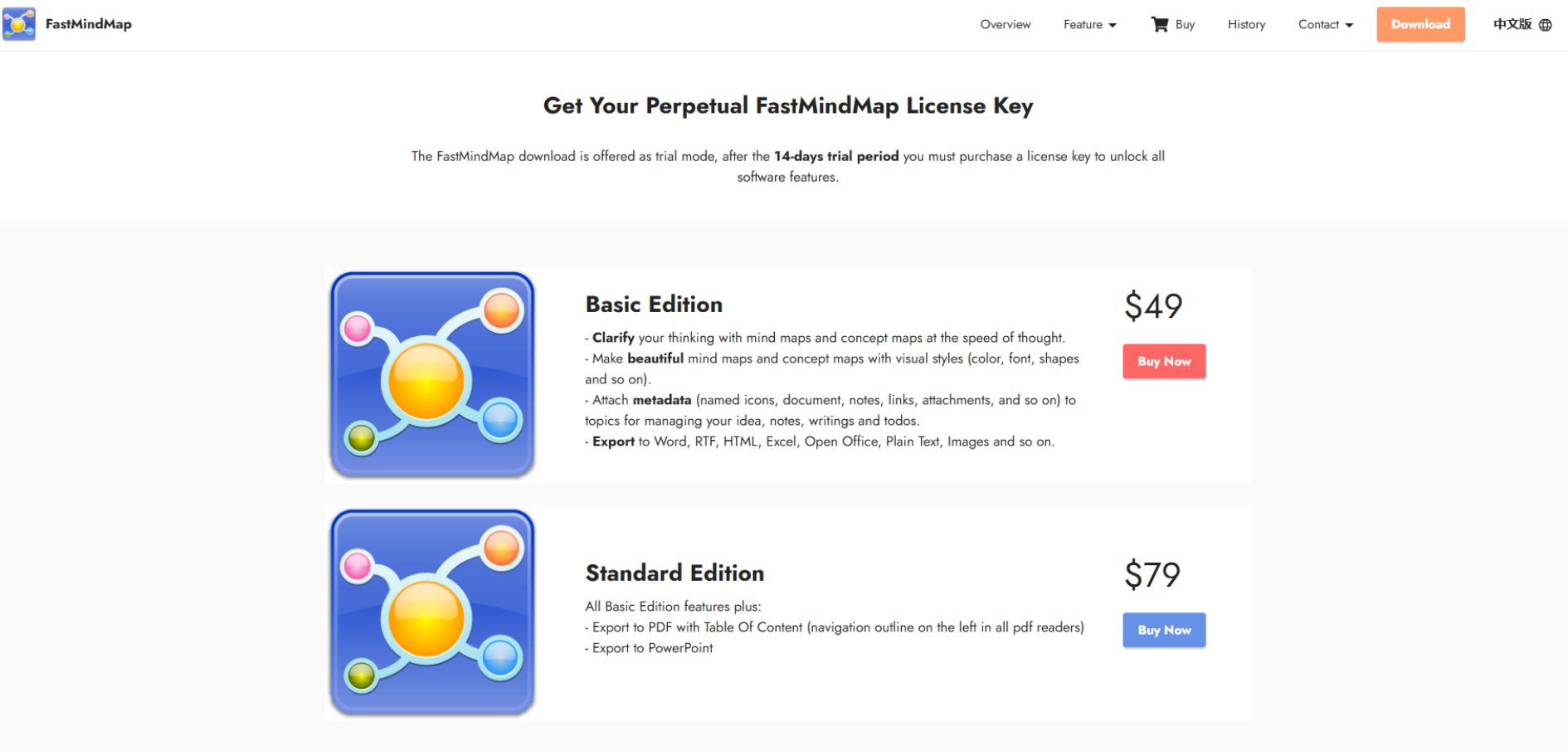
Task: Click the FastMindMap brand name text
Action: click(x=89, y=24)
